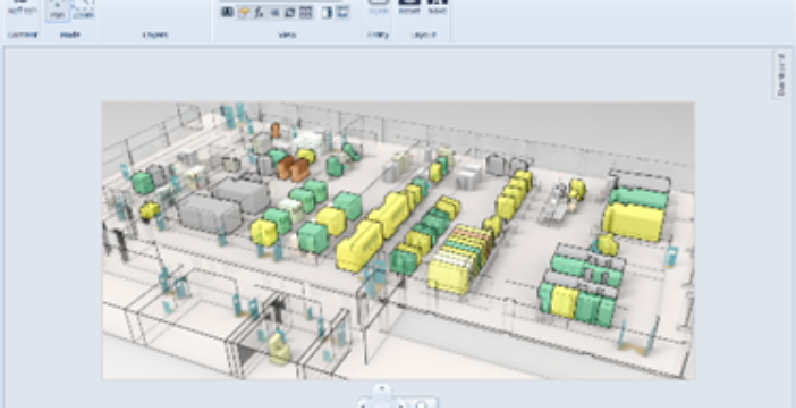Click the right arrow on the navigation control
The image size is (796, 408).
[401, 403]
